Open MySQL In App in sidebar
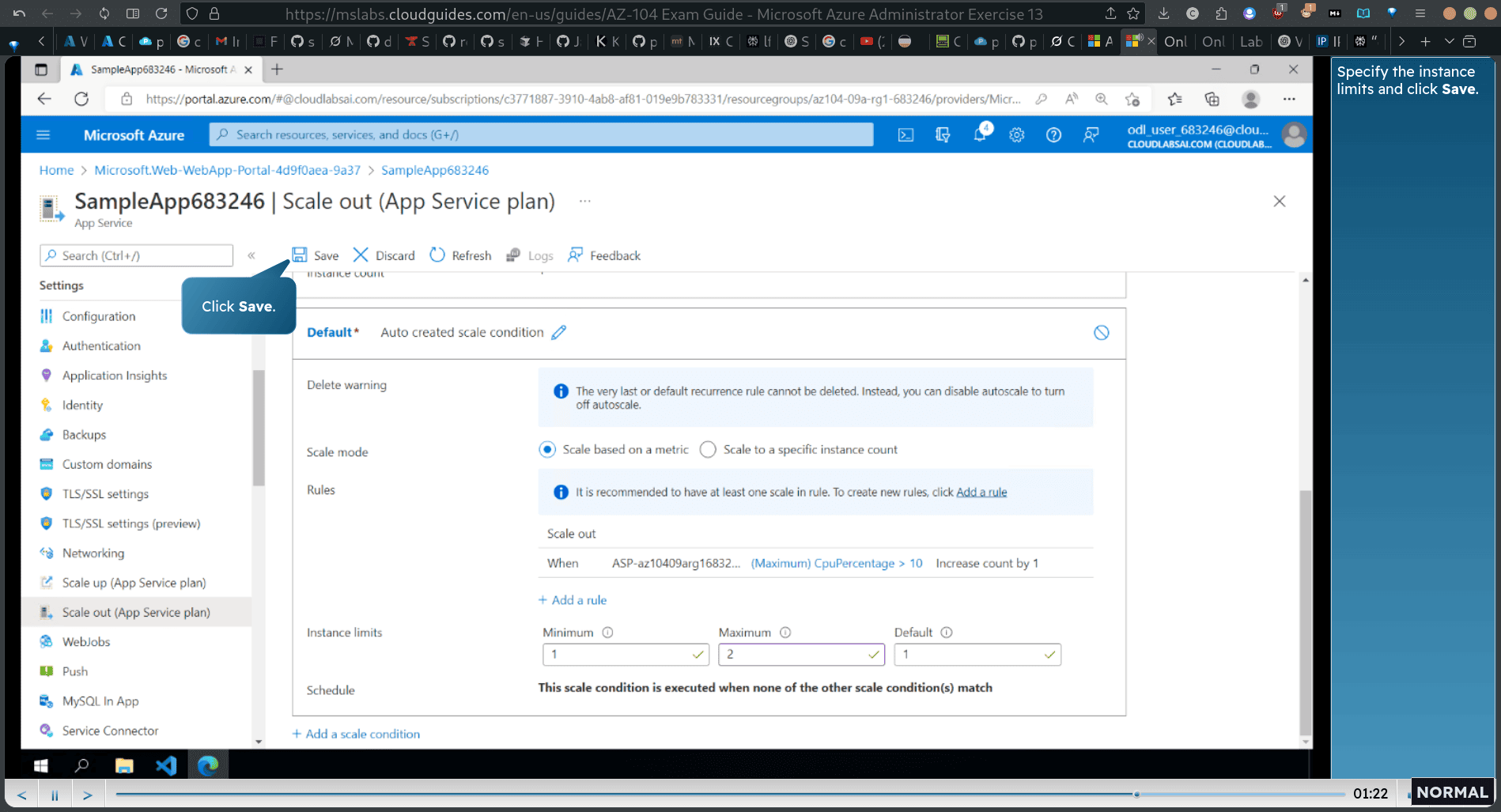This screenshot has height=812, width=1501. [x=100, y=701]
